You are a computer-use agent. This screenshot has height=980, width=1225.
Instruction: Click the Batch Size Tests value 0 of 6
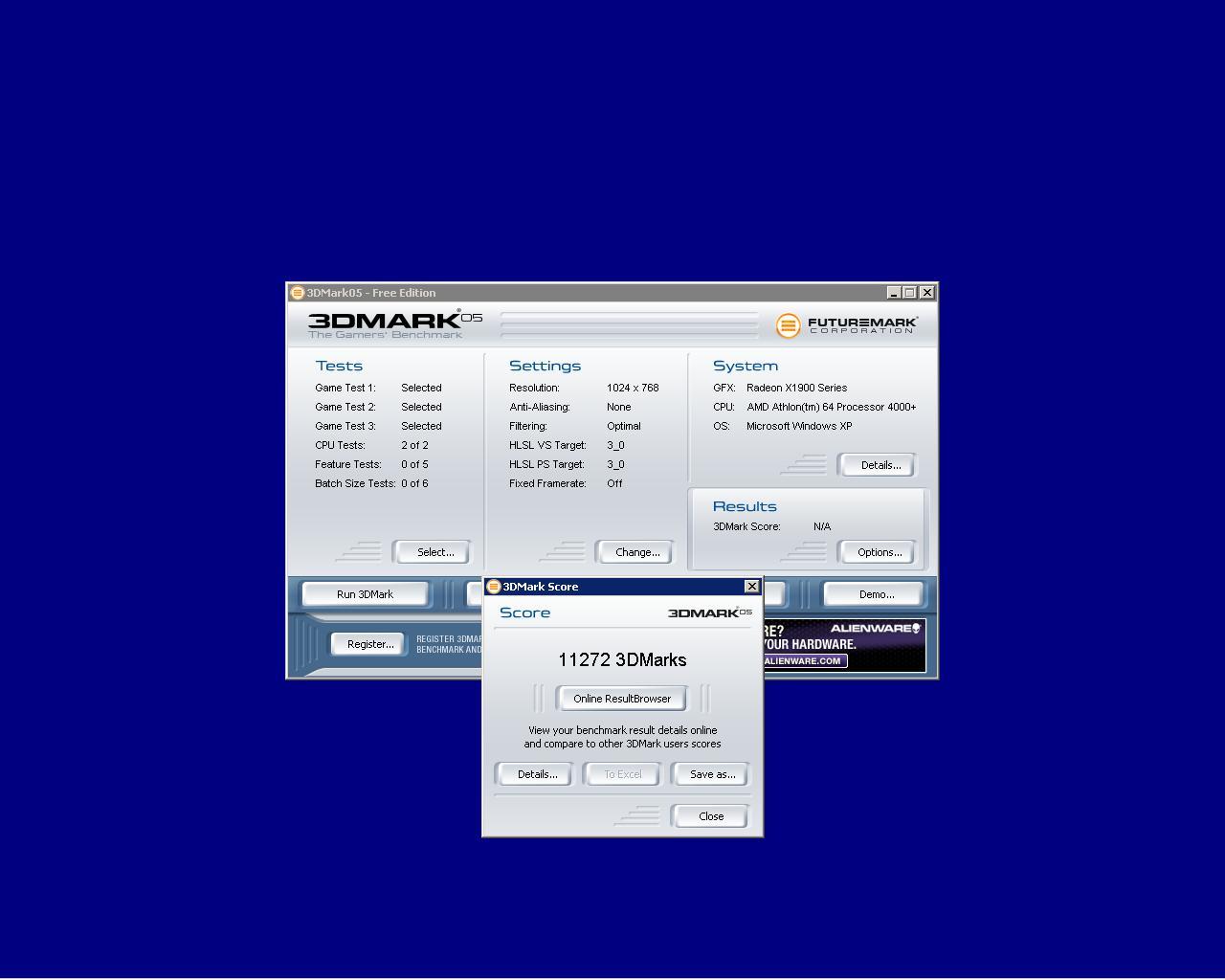click(414, 483)
